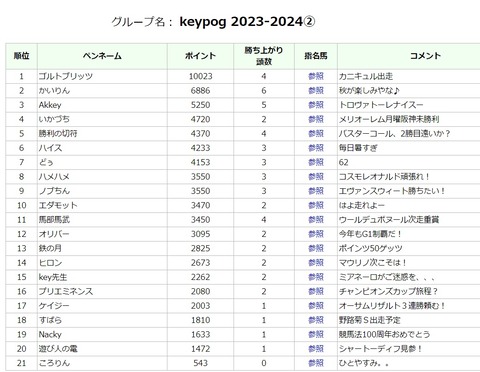The image size is (480, 372).
Task: Open 参照 link for ノブちん
Action: pyautogui.click(x=316, y=191)
